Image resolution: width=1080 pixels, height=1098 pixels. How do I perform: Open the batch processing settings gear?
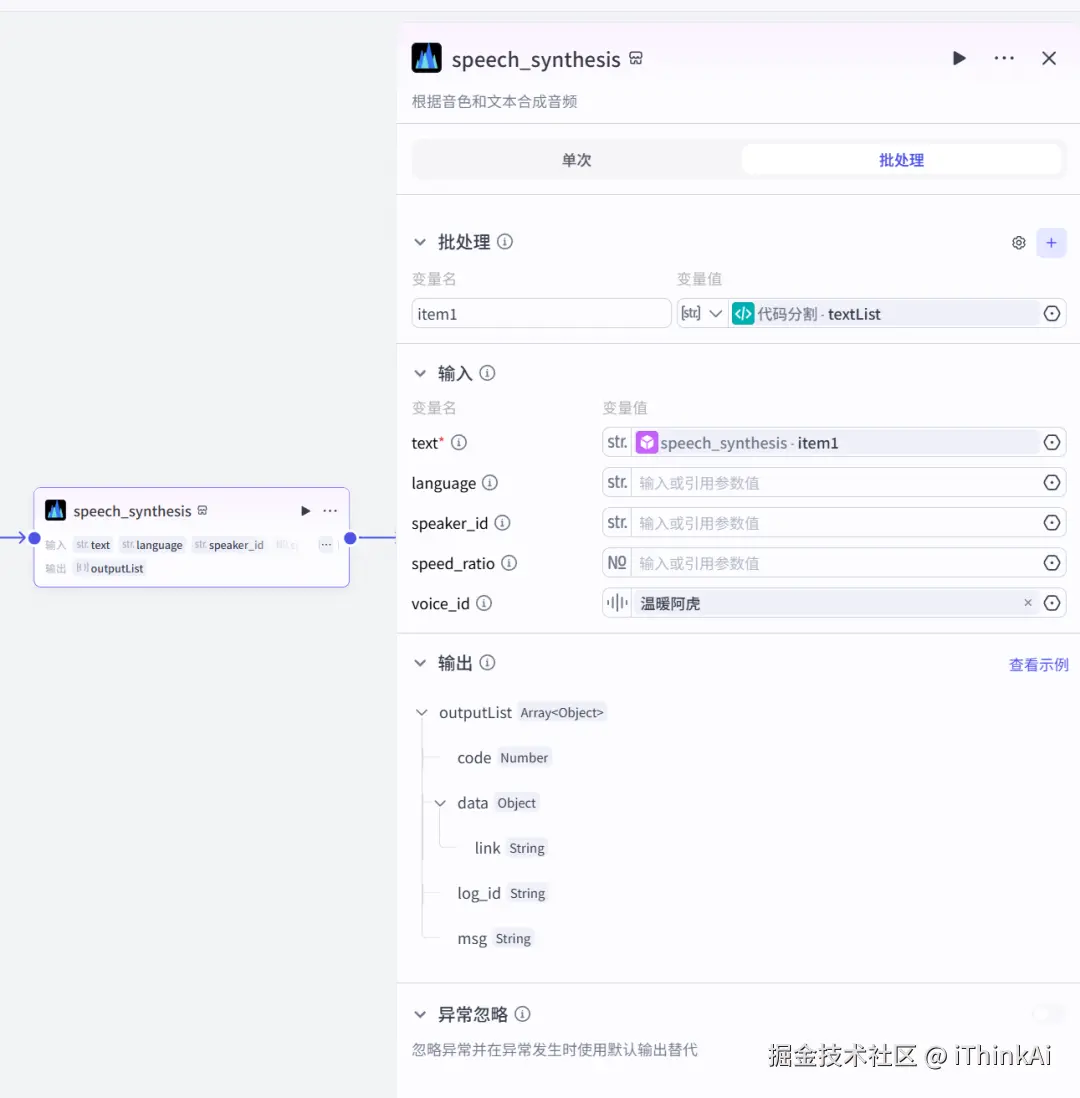[1018, 242]
